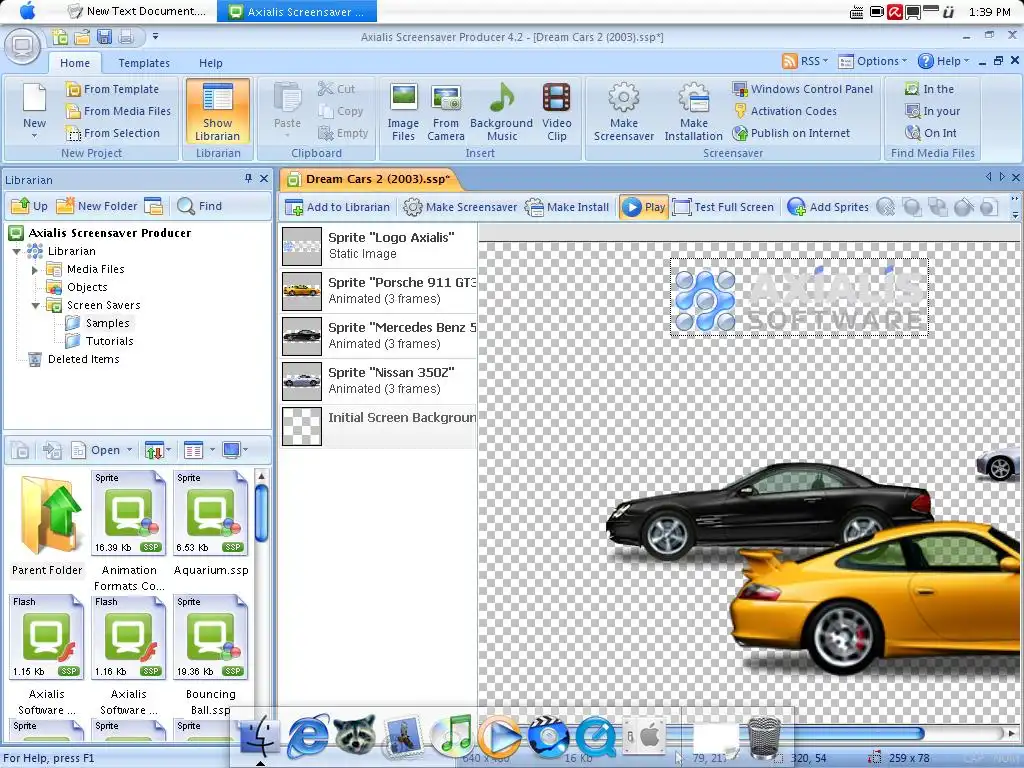Click Find in the Librarian toolbar
Image resolution: width=1024 pixels, height=768 pixels.
[x=200, y=206]
